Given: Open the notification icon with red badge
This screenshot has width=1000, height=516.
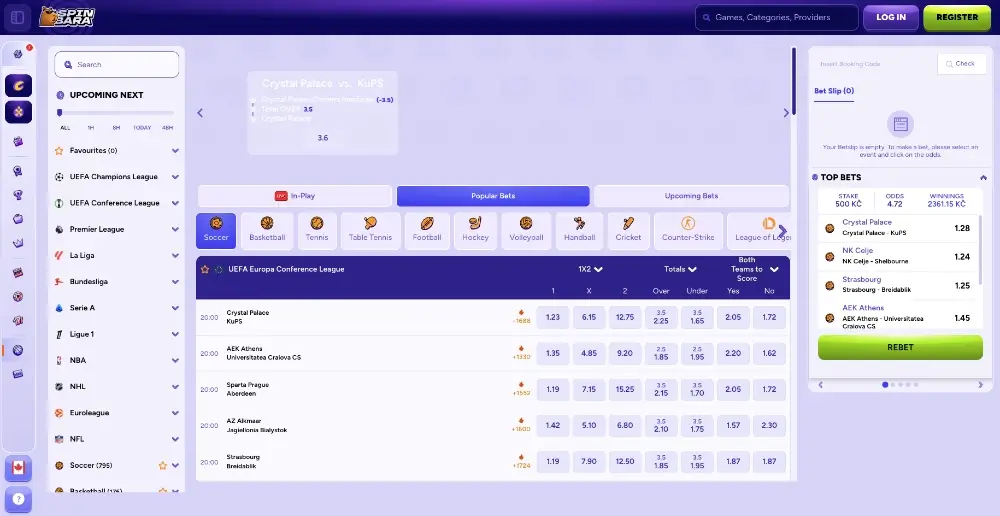Looking at the screenshot, I should (x=18, y=54).
